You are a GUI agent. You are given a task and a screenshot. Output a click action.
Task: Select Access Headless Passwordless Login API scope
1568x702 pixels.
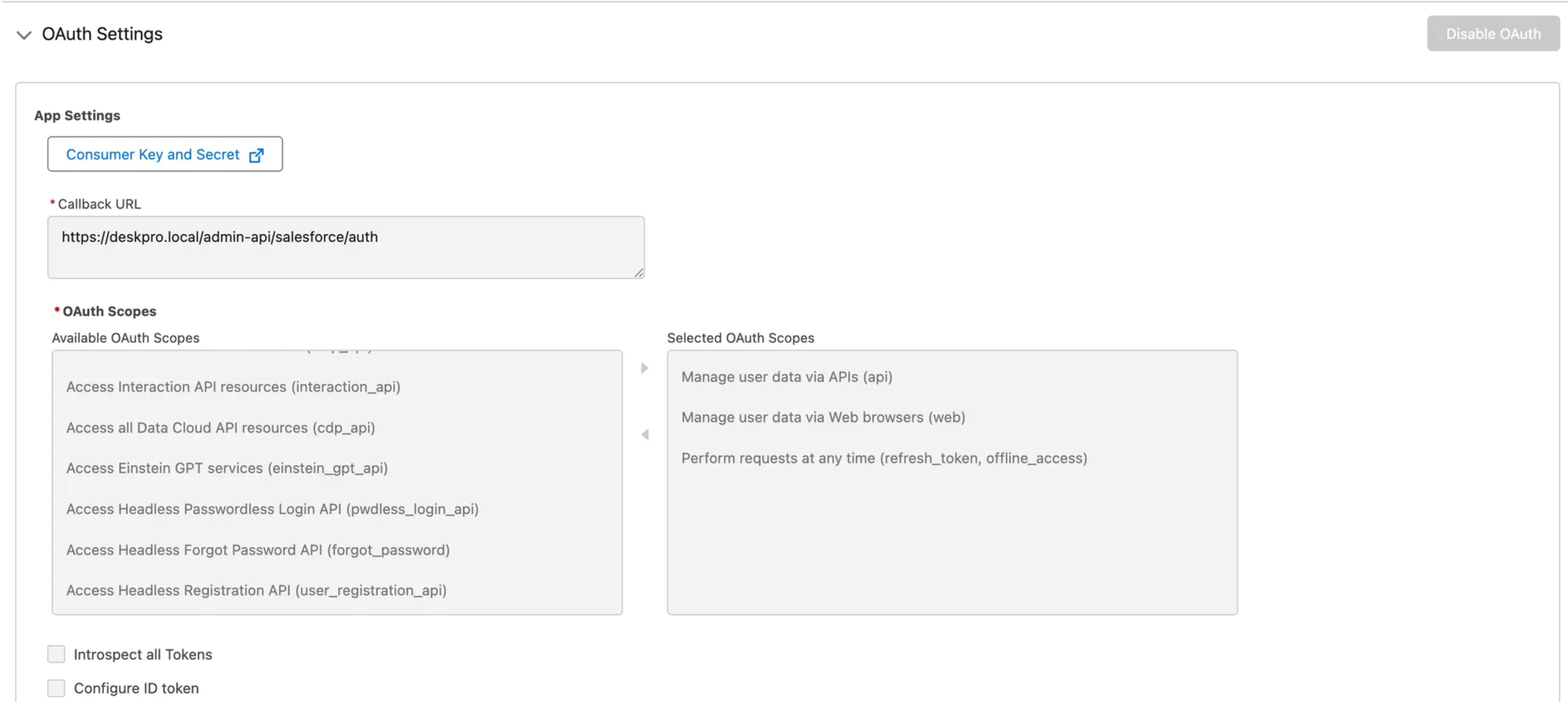point(272,509)
